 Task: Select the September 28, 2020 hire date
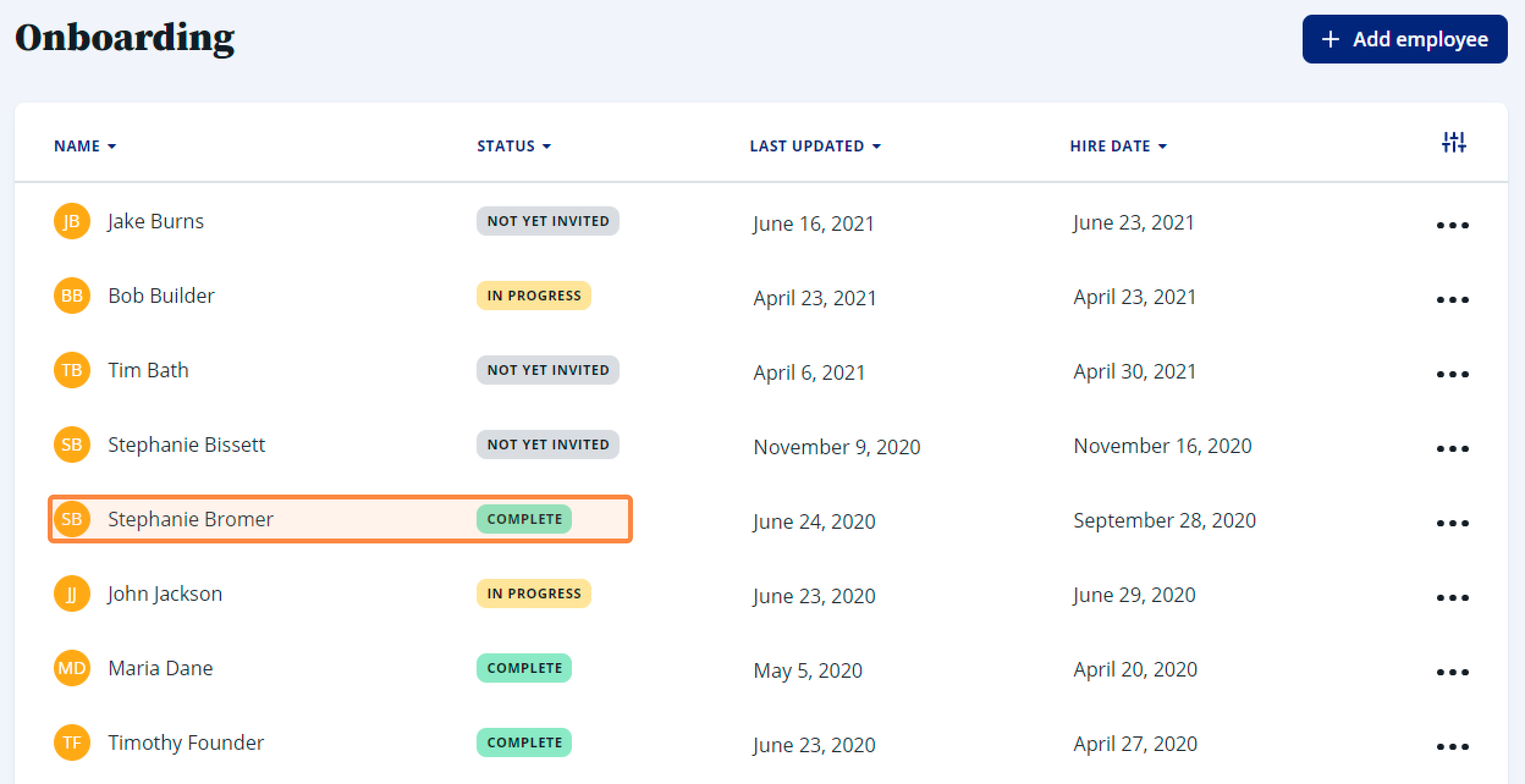pos(1165,520)
